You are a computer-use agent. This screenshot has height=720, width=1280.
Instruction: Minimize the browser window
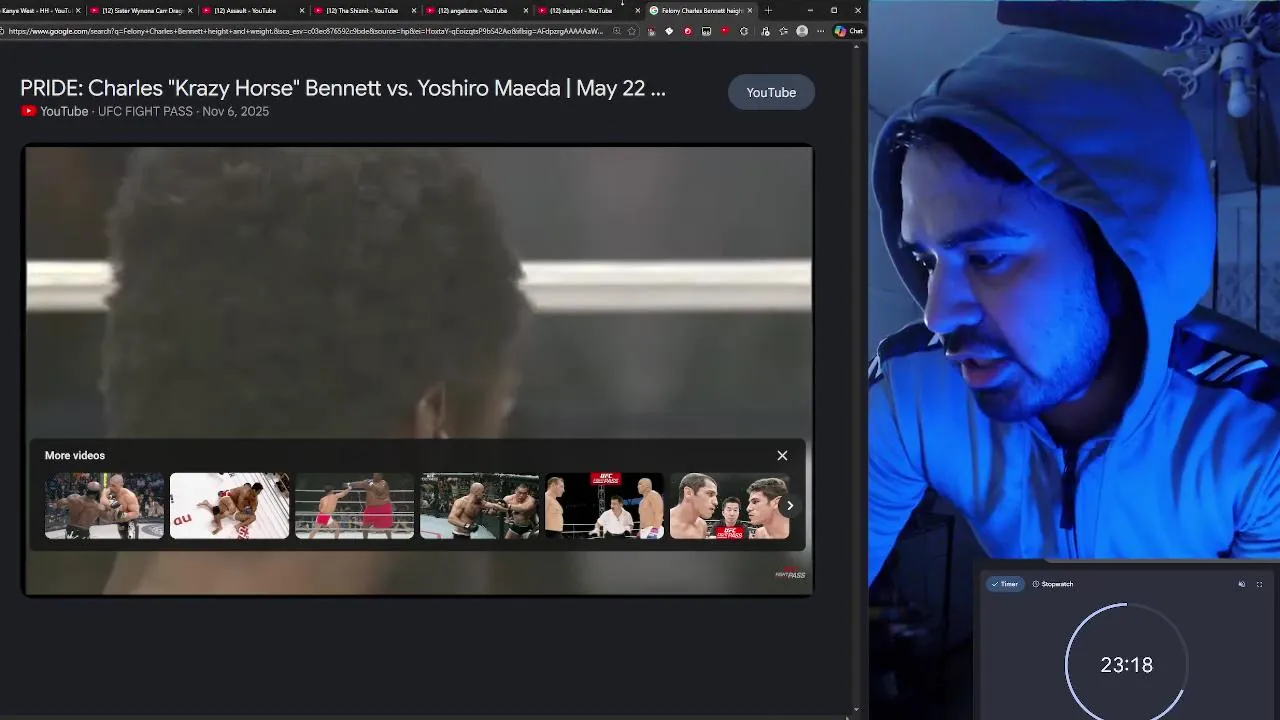pos(810,10)
